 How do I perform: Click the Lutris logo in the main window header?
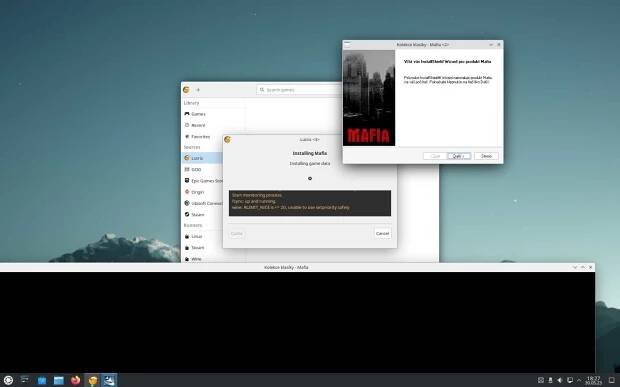pyautogui.click(x=186, y=90)
